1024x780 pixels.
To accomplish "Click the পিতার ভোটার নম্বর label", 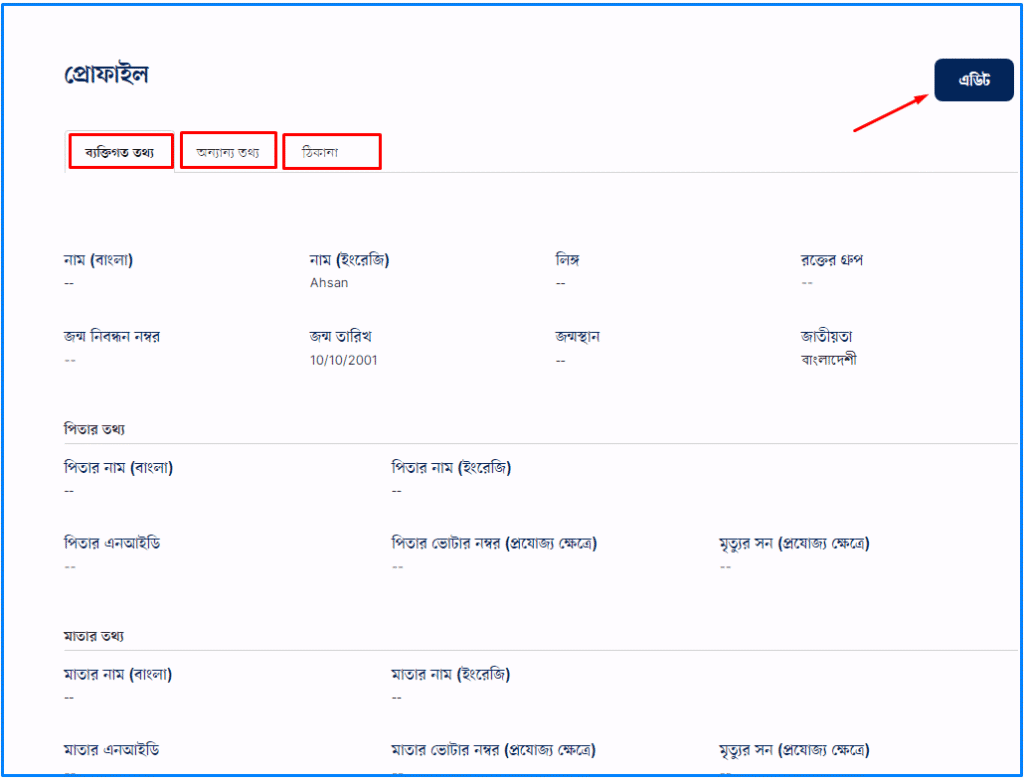I will tap(494, 543).
